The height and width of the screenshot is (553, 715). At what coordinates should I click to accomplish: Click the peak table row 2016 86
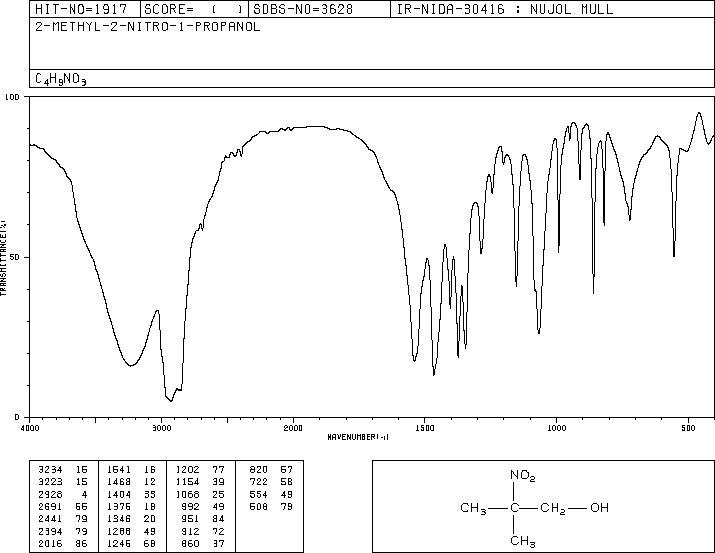[x=63, y=544]
